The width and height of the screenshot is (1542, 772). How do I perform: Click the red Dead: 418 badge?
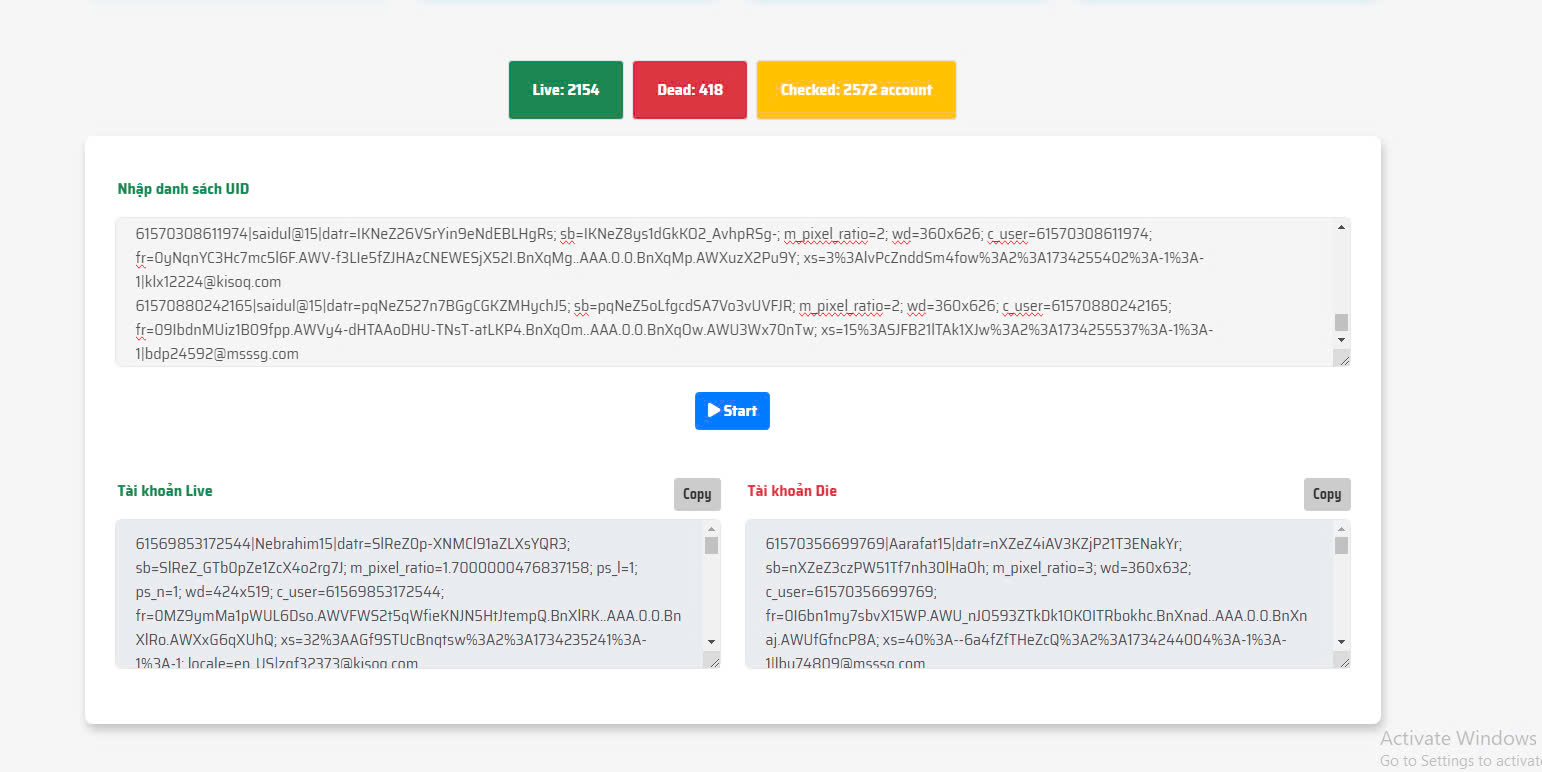click(690, 90)
